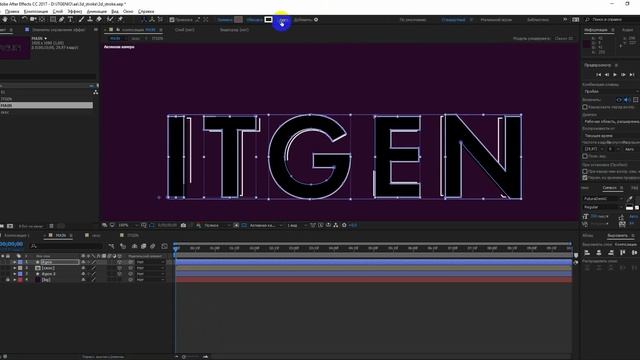Screen dimensions: 640x360
Task: Switch to the MAIN timeline tab
Action: click(60, 236)
